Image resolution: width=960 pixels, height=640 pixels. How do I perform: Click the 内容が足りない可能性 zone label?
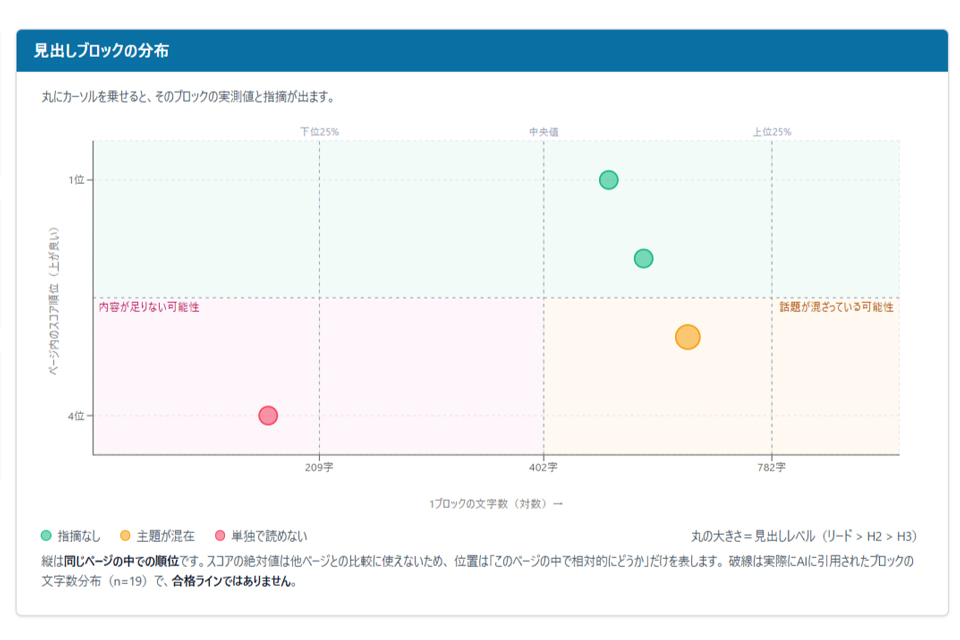[x=149, y=307]
